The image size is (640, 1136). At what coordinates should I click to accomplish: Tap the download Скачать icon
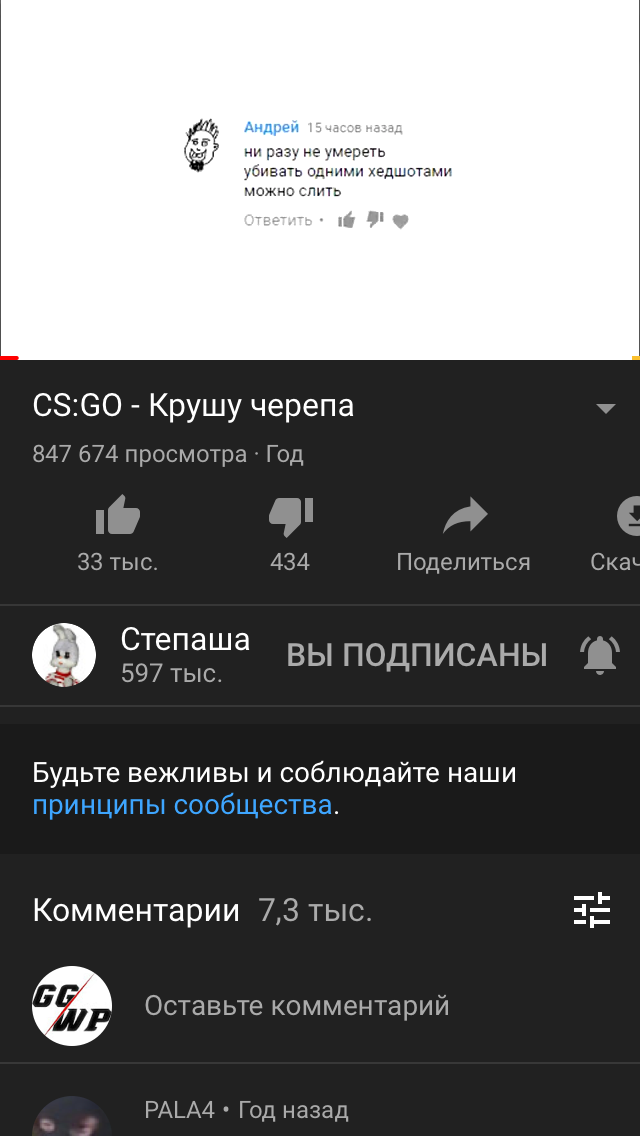[x=628, y=516]
